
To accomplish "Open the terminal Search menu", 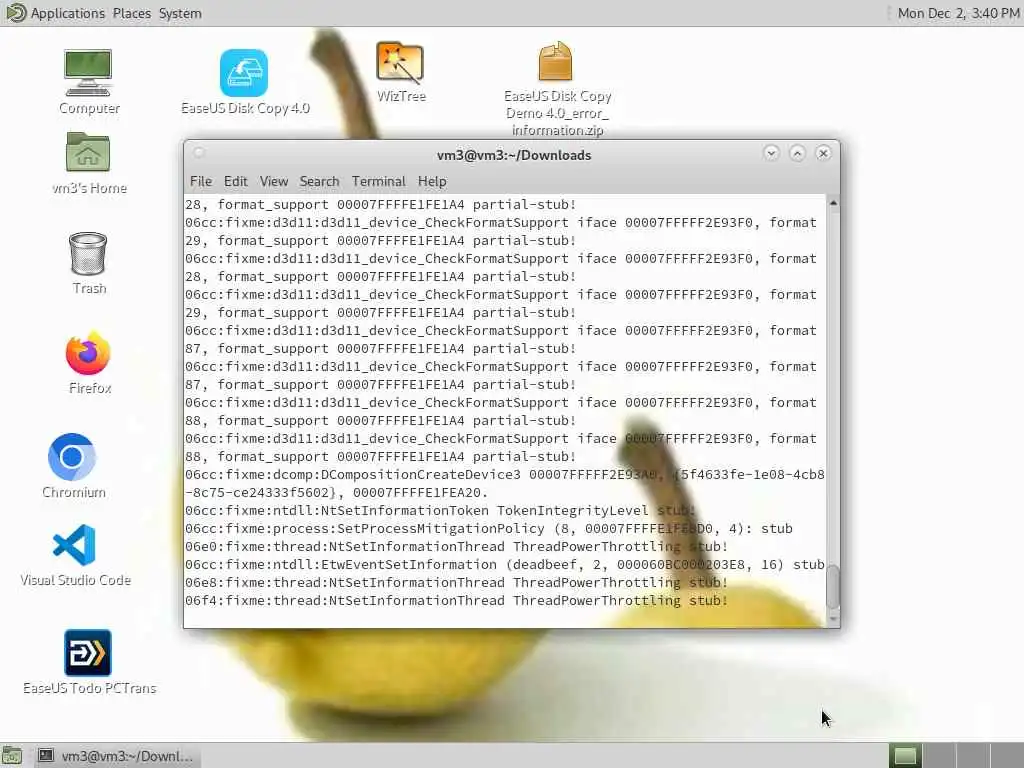I will (x=319, y=182).
